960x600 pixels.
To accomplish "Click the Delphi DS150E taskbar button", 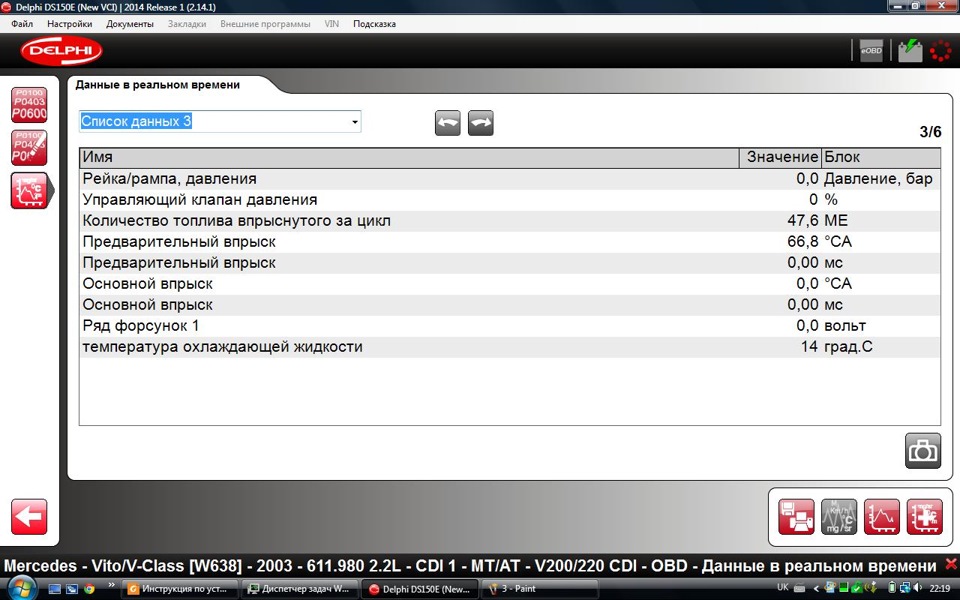I will pos(419,589).
